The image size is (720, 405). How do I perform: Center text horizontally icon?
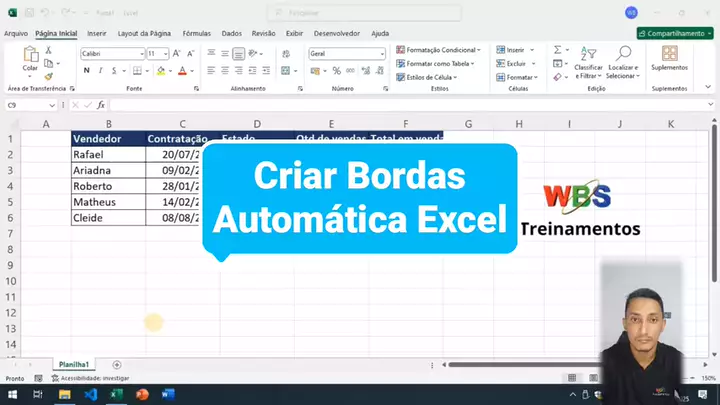point(225,70)
